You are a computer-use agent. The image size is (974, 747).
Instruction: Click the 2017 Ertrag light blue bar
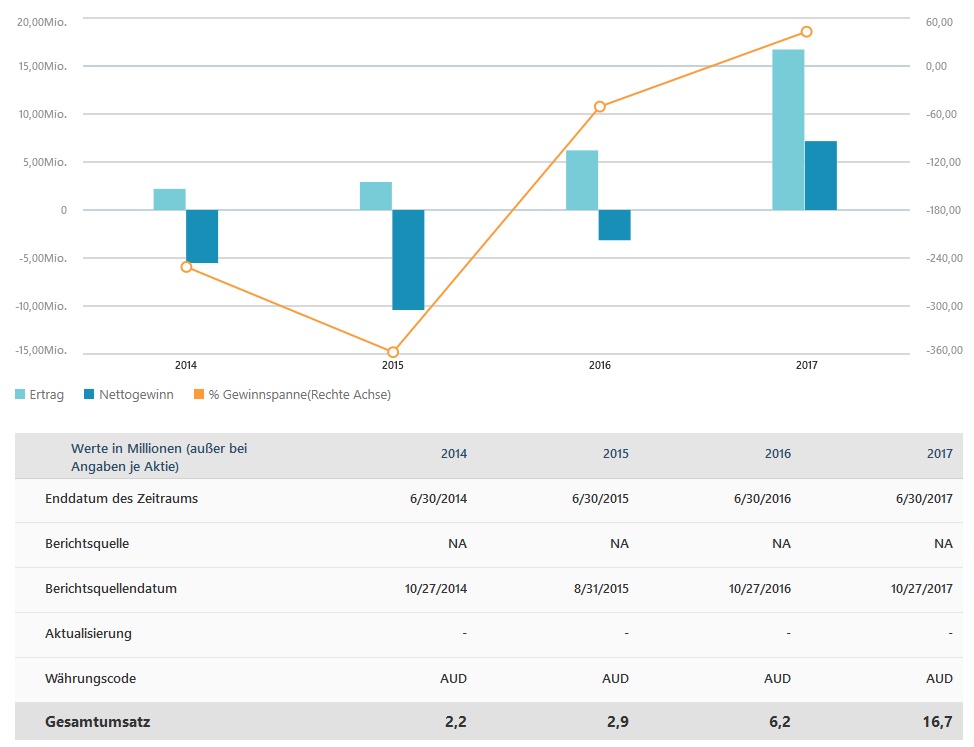(788, 130)
